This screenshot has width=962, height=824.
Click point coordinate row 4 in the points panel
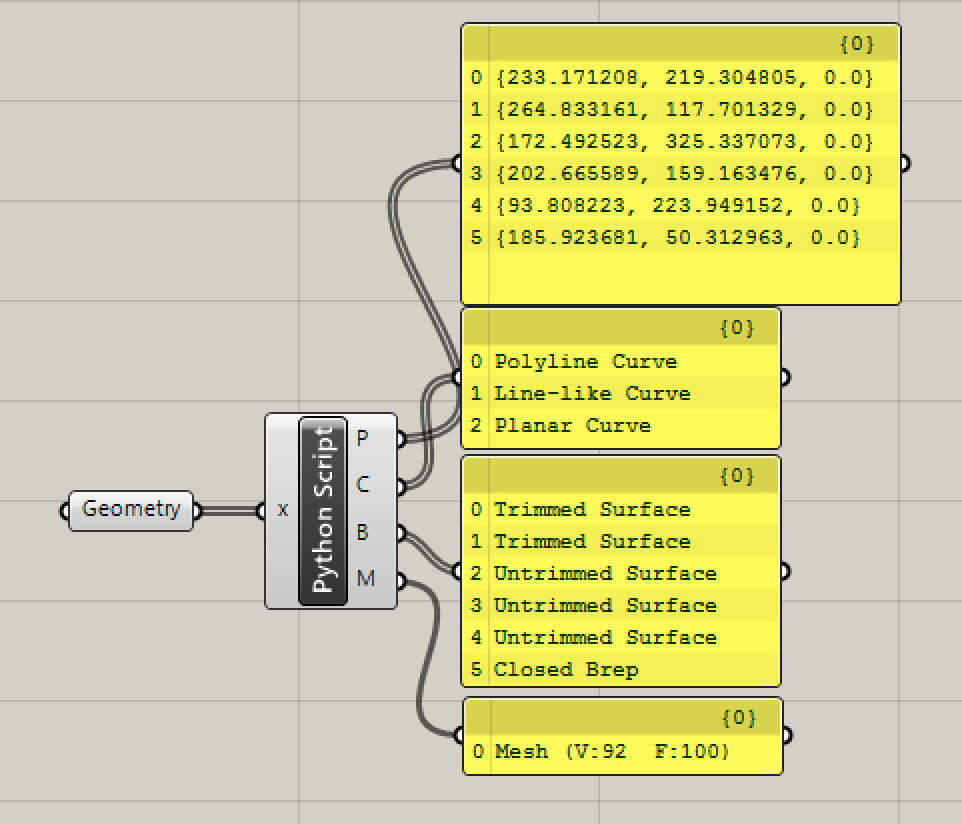click(x=670, y=205)
